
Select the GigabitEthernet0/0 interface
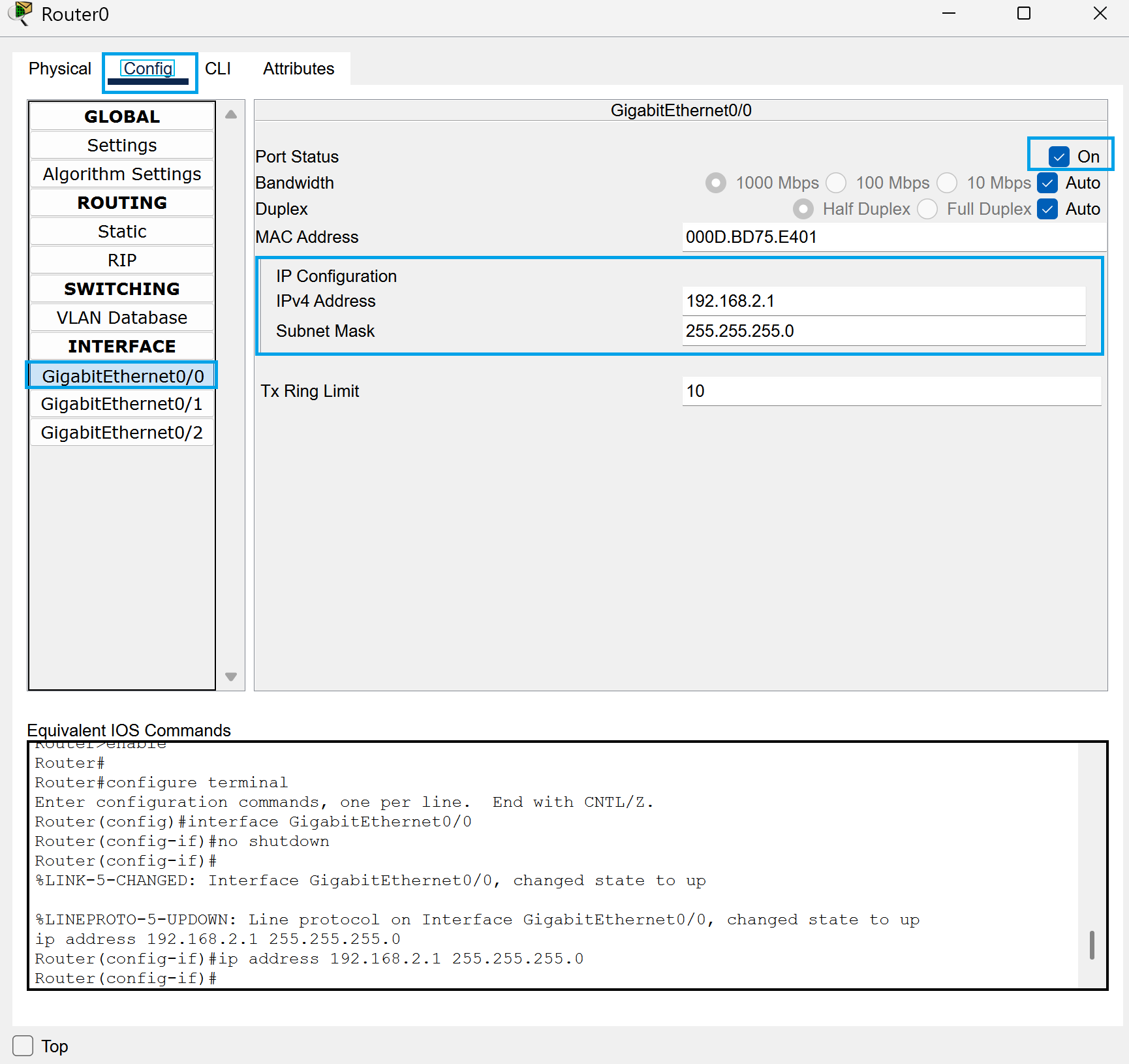[122, 376]
